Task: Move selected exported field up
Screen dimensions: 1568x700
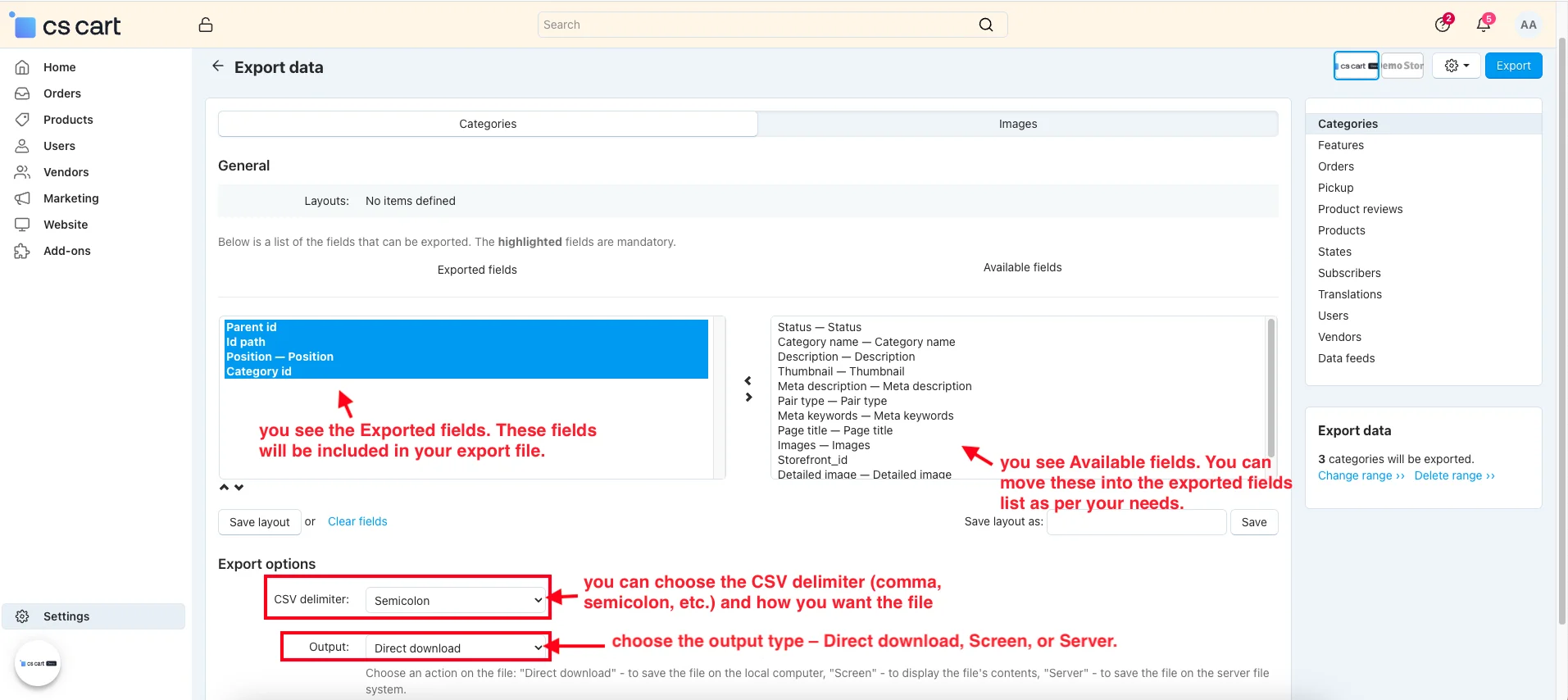Action: pos(225,487)
